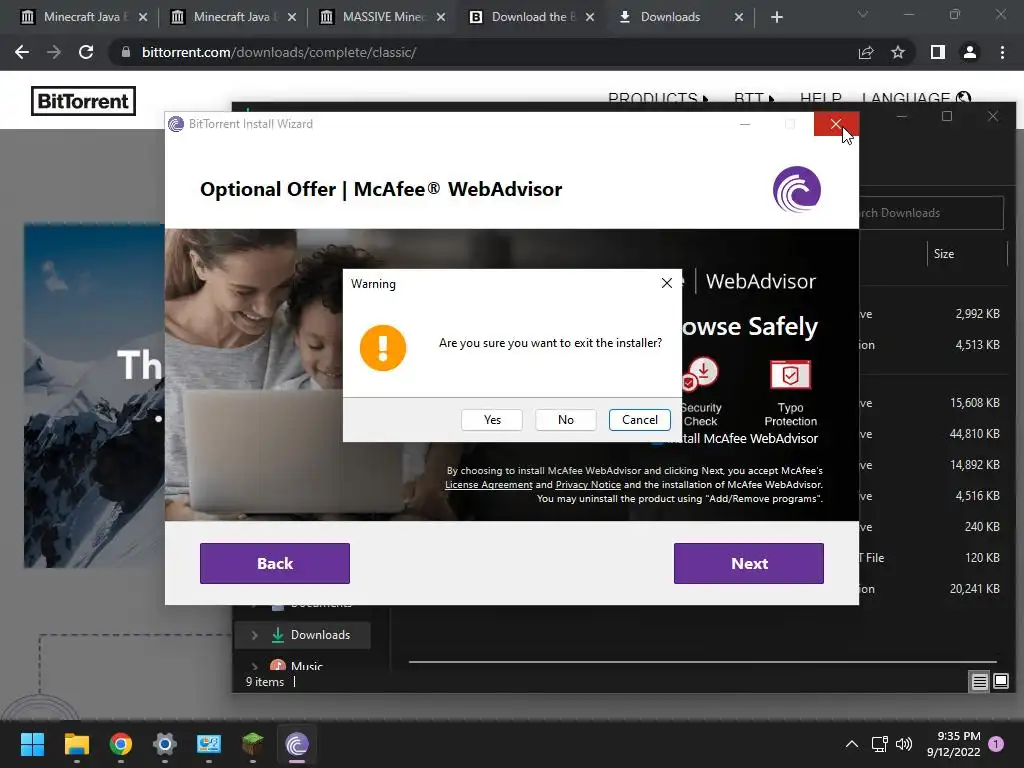This screenshot has width=1024, height=768.
Task: Expand Music folder chevron in Explorer
Action: point(255,667)
